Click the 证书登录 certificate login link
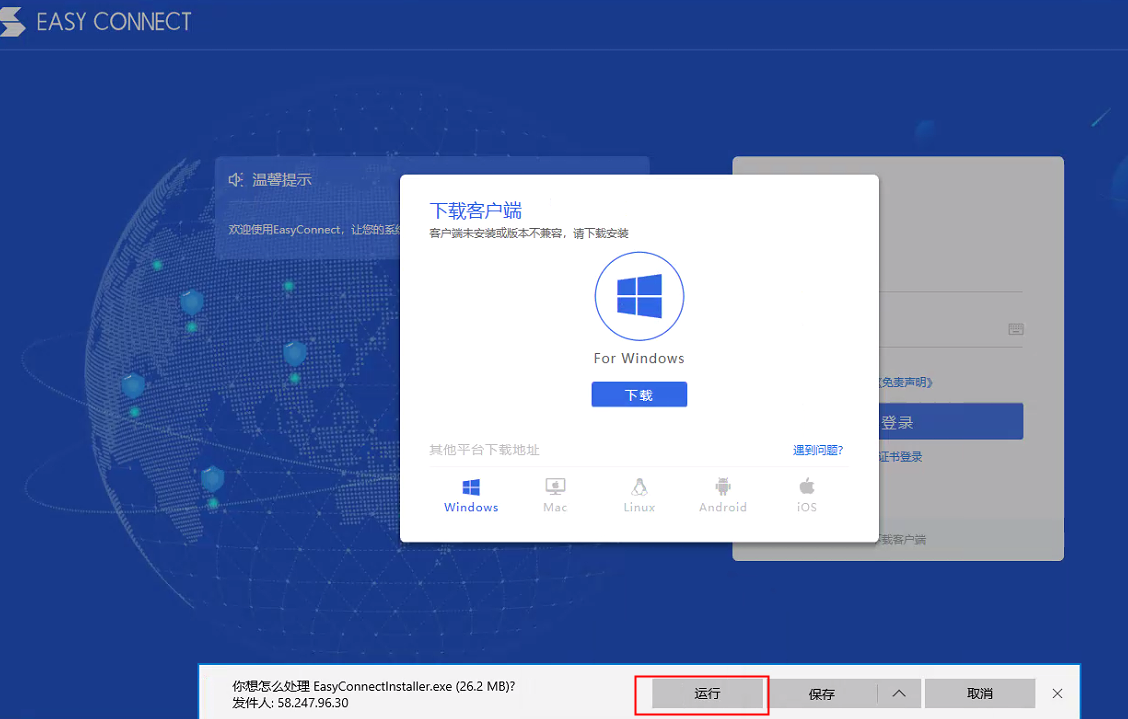This screenshot has height=719, width=1128. (900, 457)
